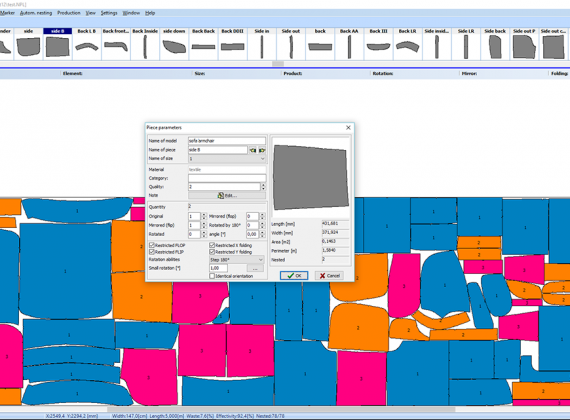
Task: Select the 'Back L B' piece thumbnail
Action: pyautogui.click(x=87, y=44)
